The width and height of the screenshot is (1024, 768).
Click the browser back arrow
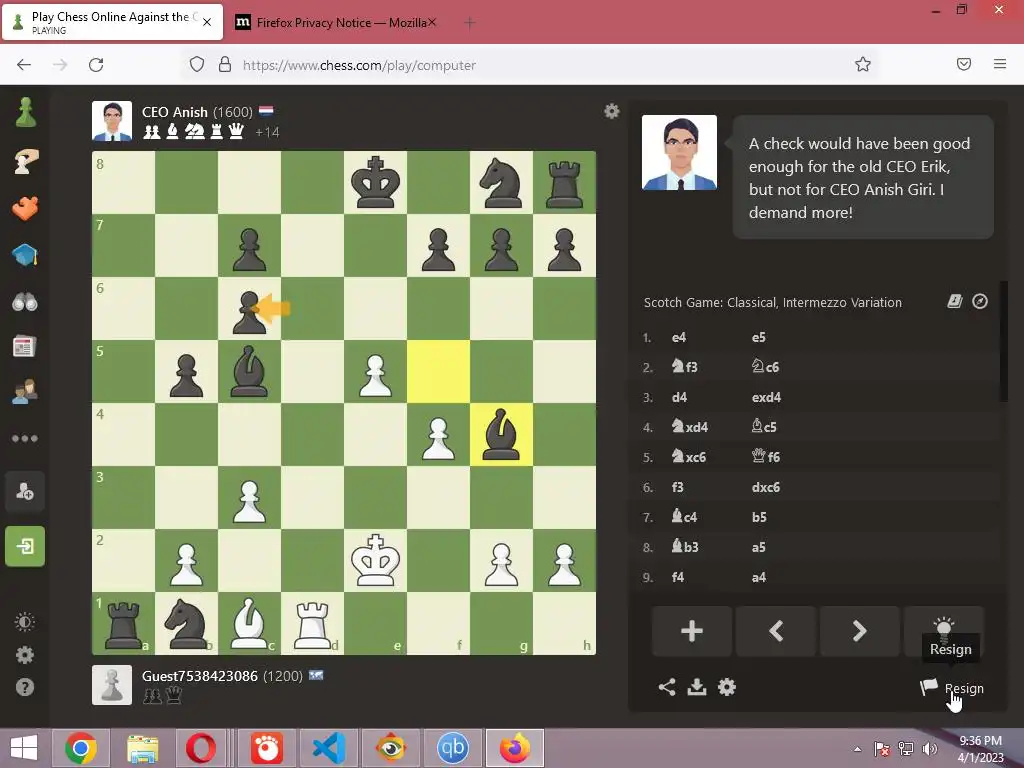[24, 65]
